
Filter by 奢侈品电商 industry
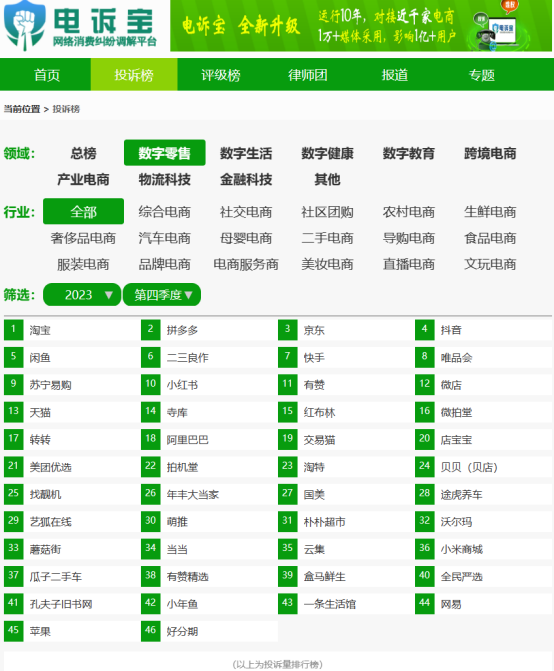[x=83, y=238]
